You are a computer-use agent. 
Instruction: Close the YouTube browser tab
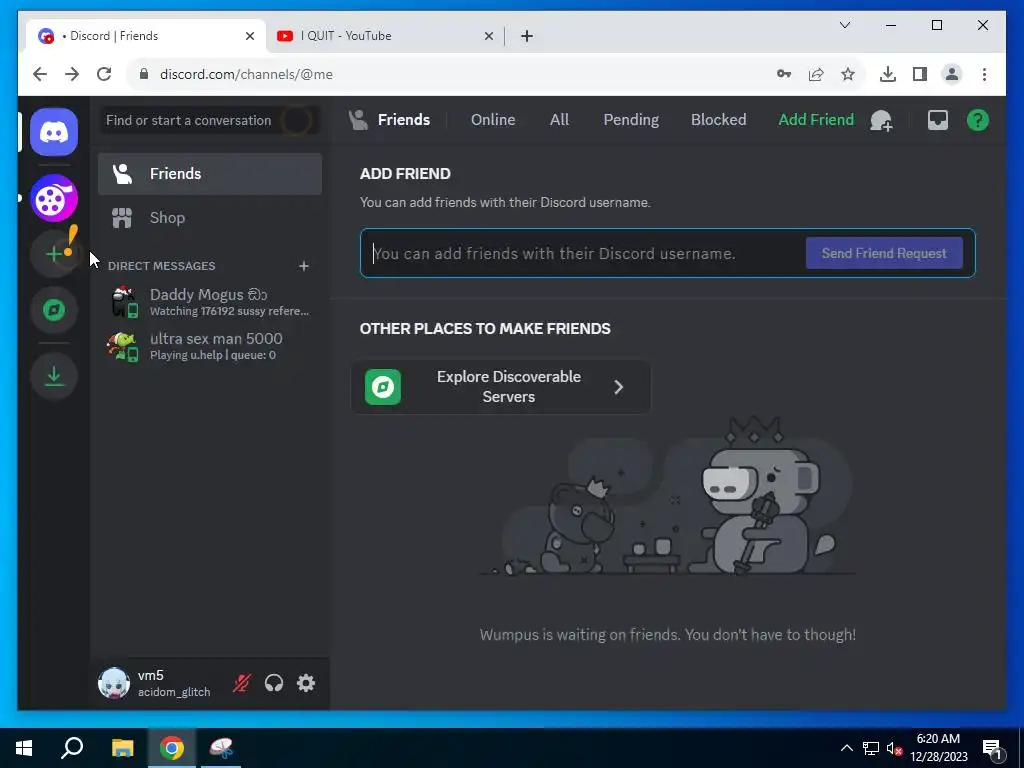488,37
